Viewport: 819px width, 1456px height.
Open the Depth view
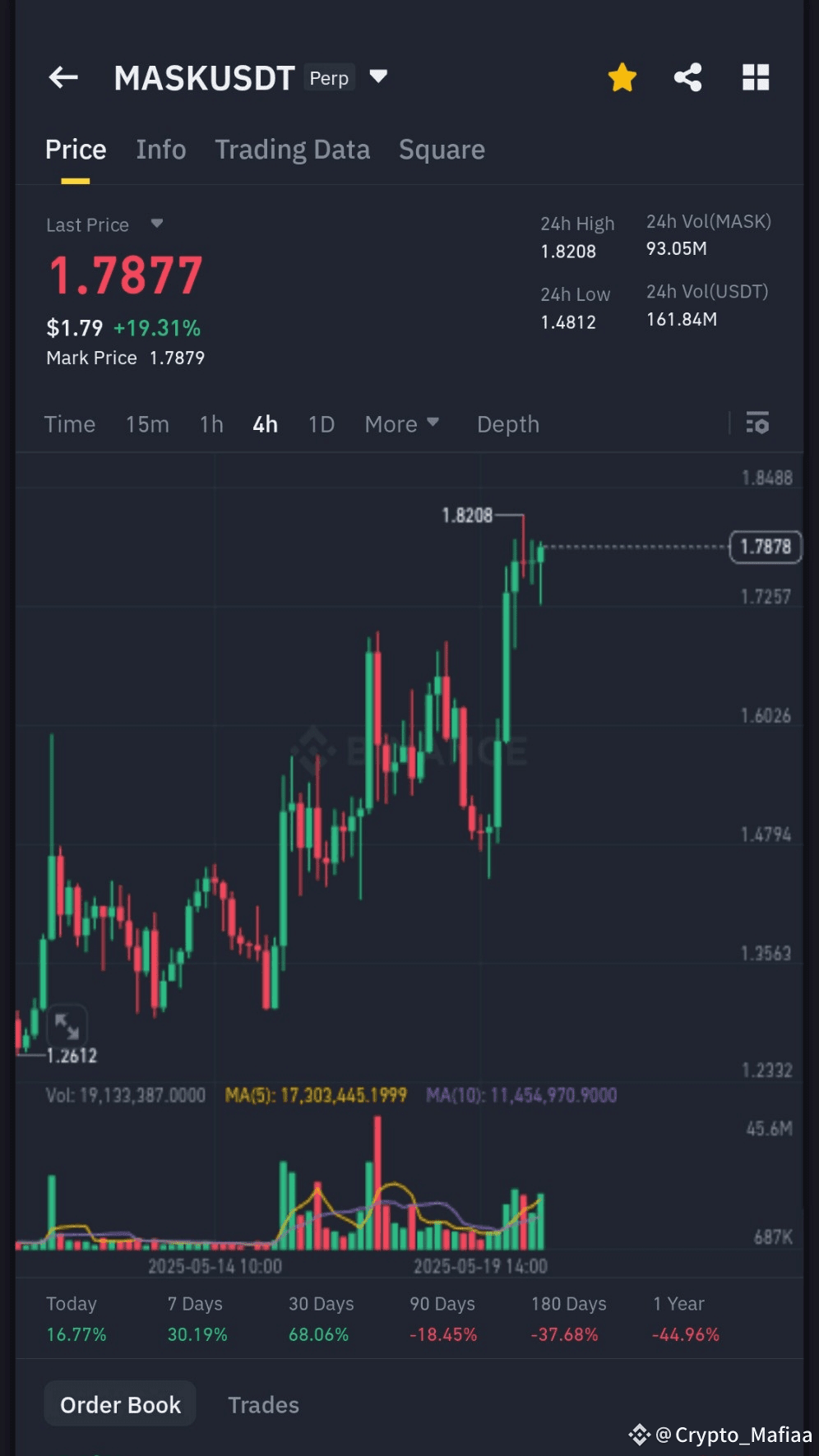pos(507,424)
